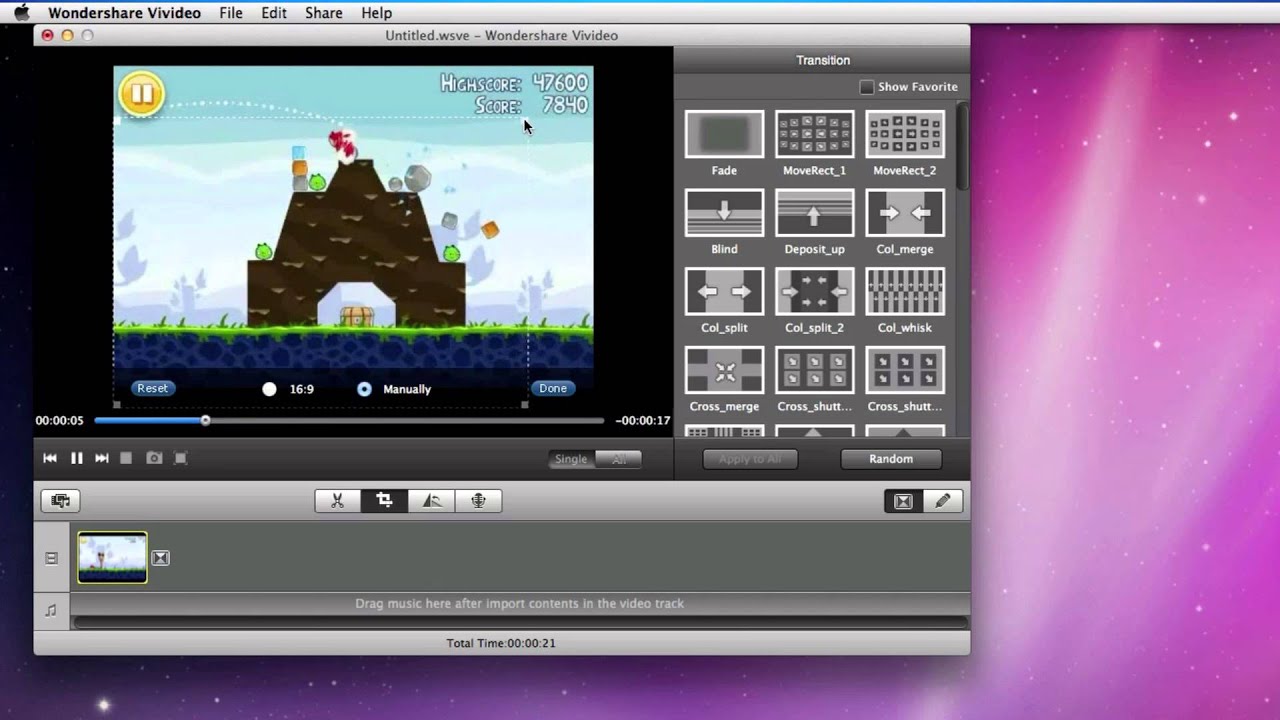Take a snapshot with camera icon
1280x720 pixels.
pos(154,458)
